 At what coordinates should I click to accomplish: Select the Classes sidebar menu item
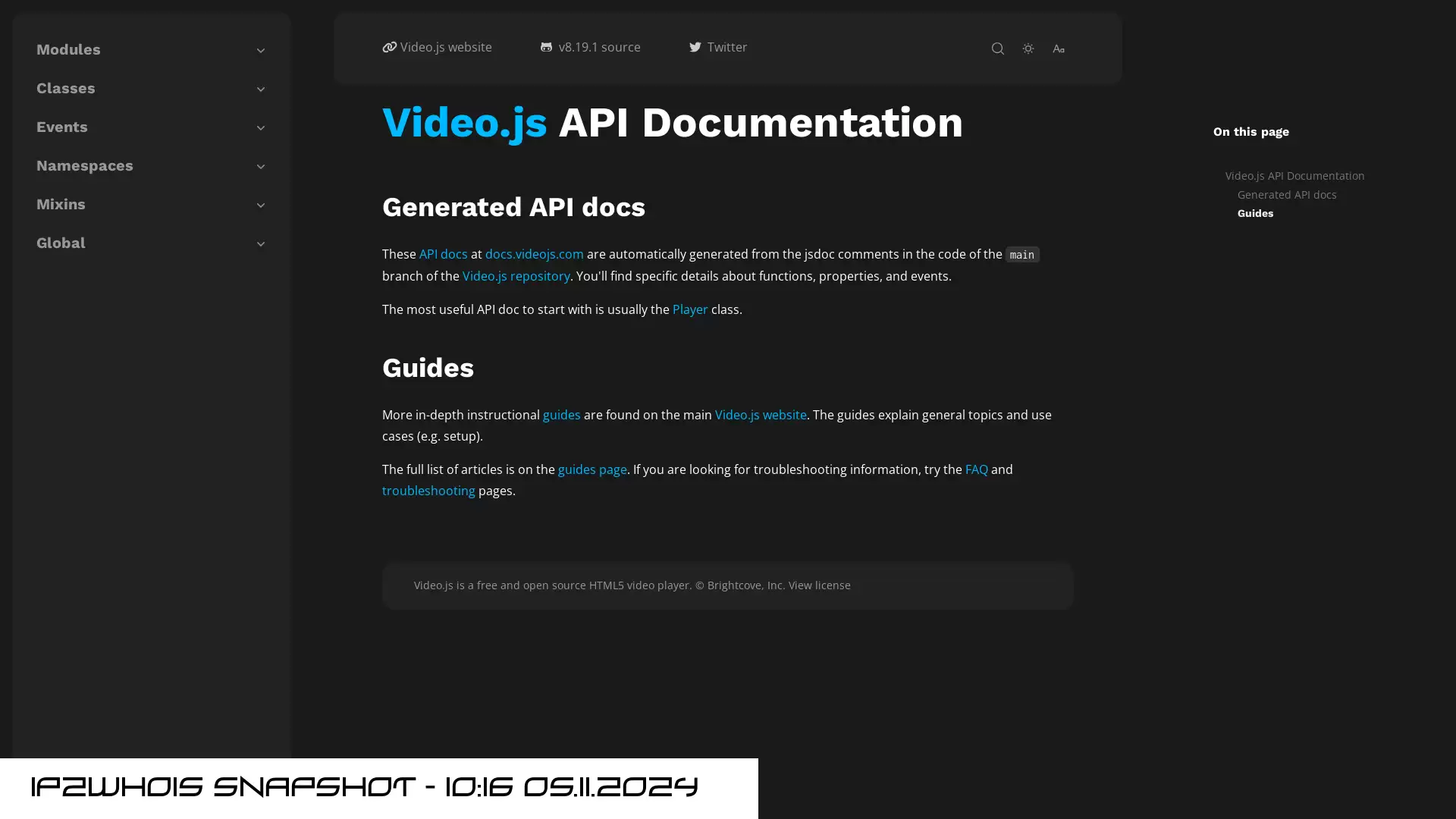pyautogui.click(x=65, y=88)
